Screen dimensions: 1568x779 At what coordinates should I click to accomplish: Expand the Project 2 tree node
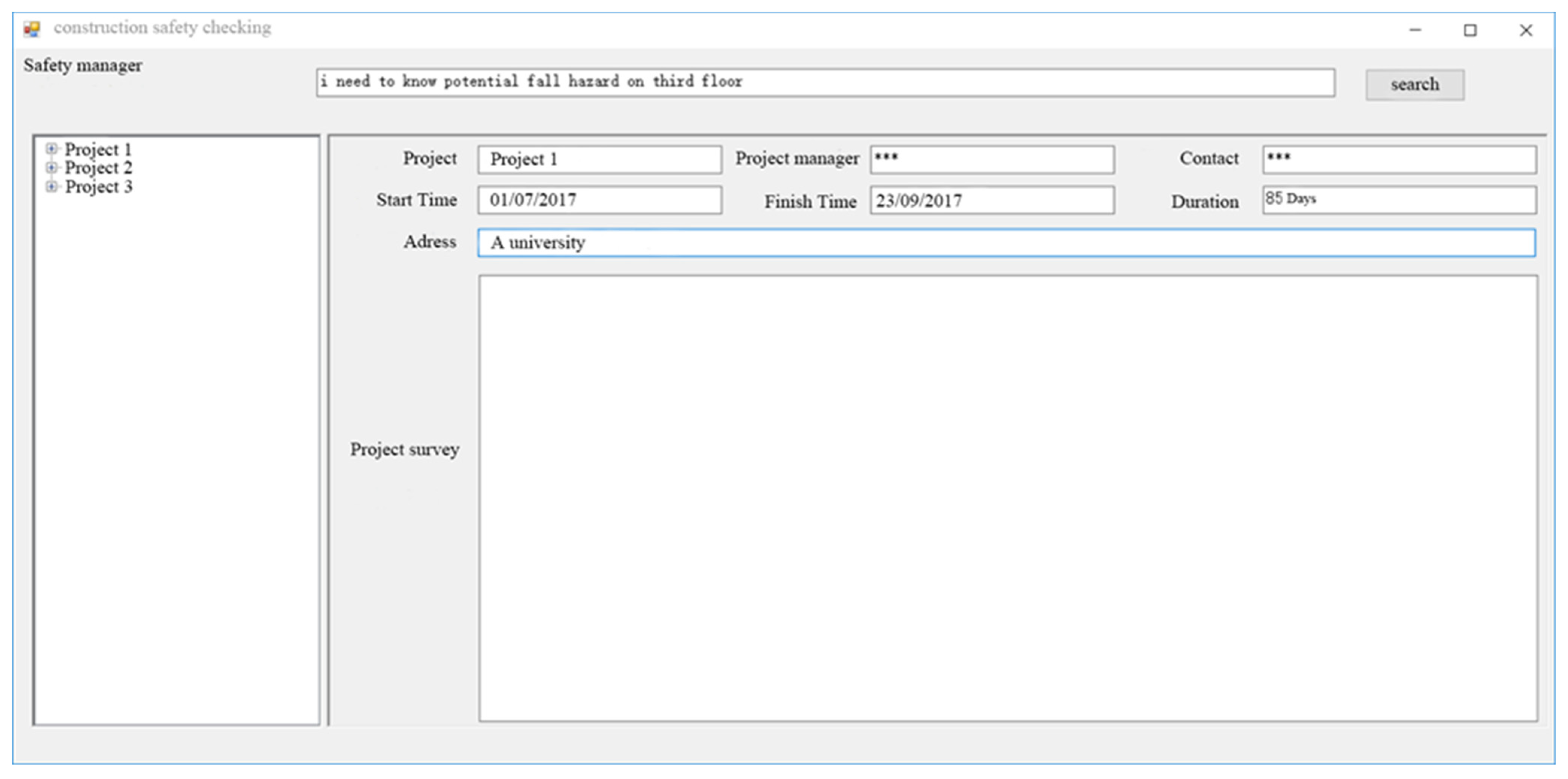52,167
